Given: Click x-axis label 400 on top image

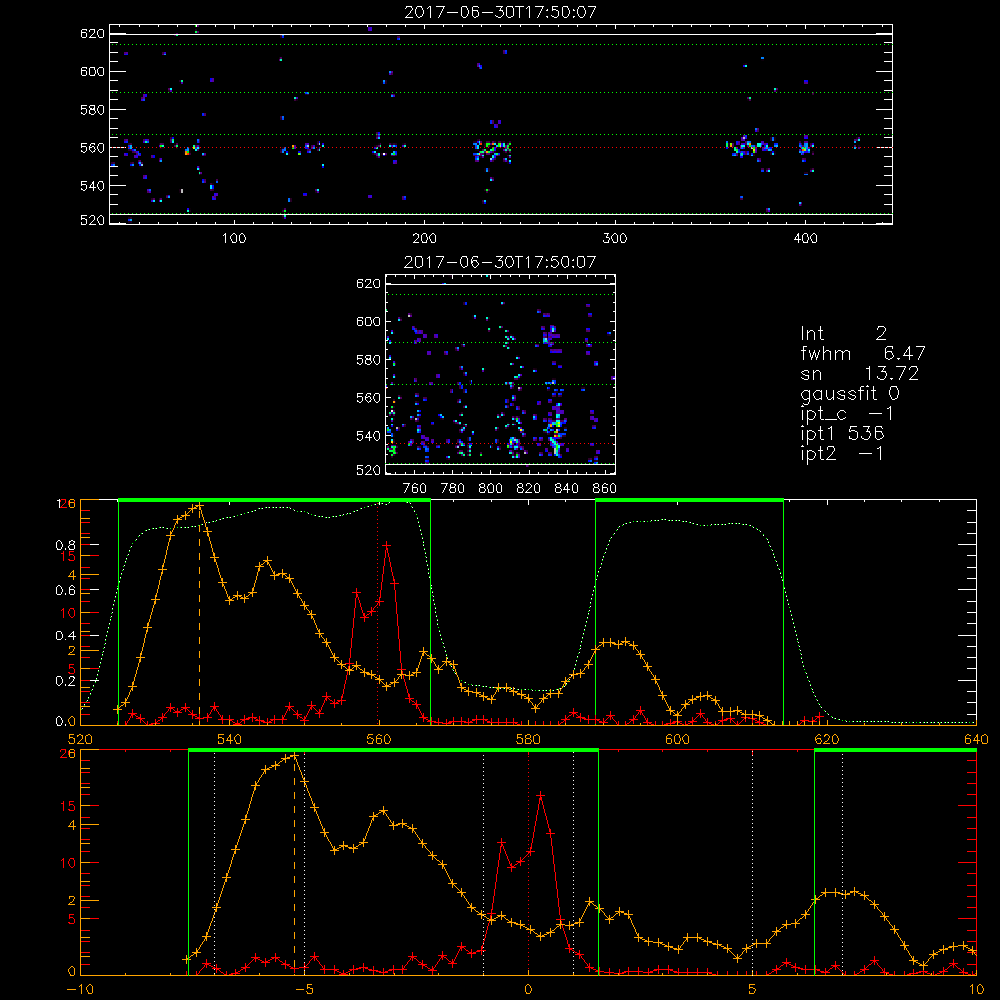Looking at the screenshot, I should [x=805, y=239].
